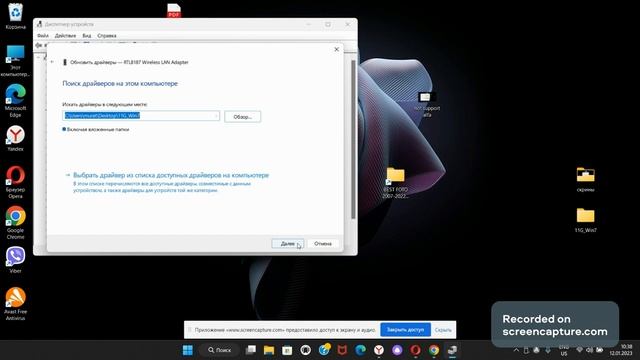Image resolution: width=640 pixels, height=360 pixels.
Task: Close the update drivers dialog
Action: 336,49
